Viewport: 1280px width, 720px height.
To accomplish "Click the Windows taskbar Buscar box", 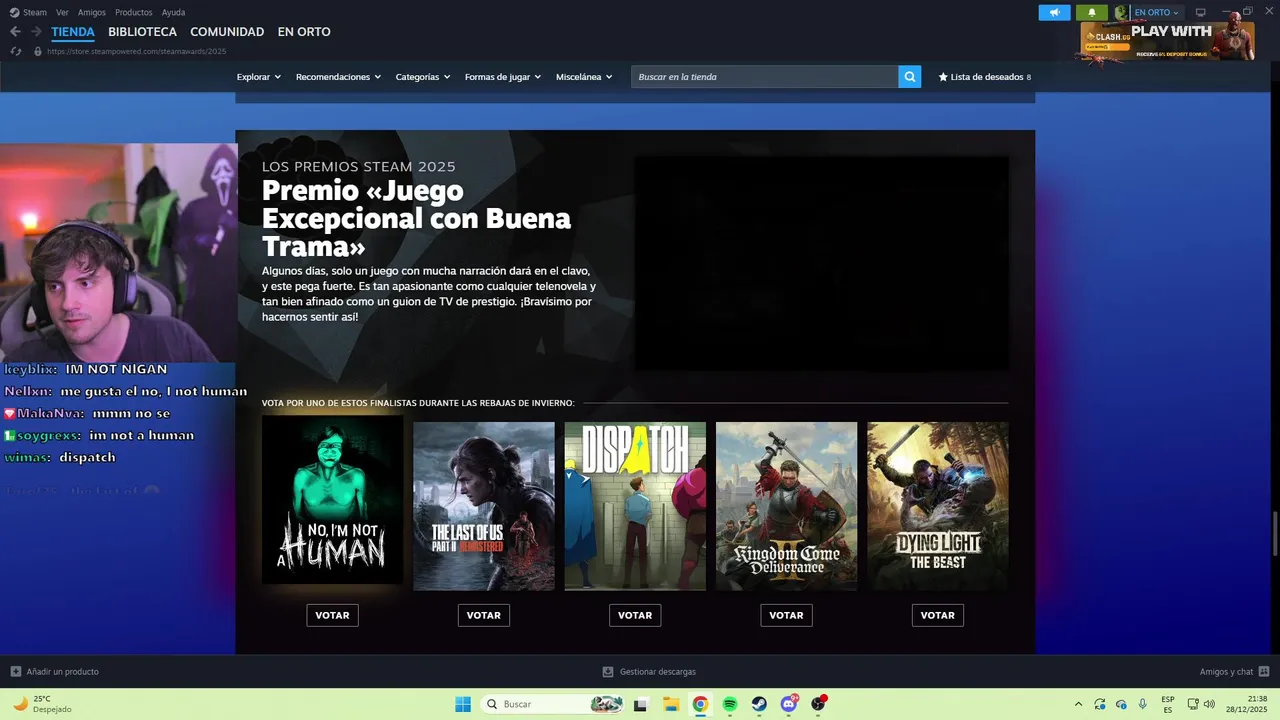I will click(552, 704).
